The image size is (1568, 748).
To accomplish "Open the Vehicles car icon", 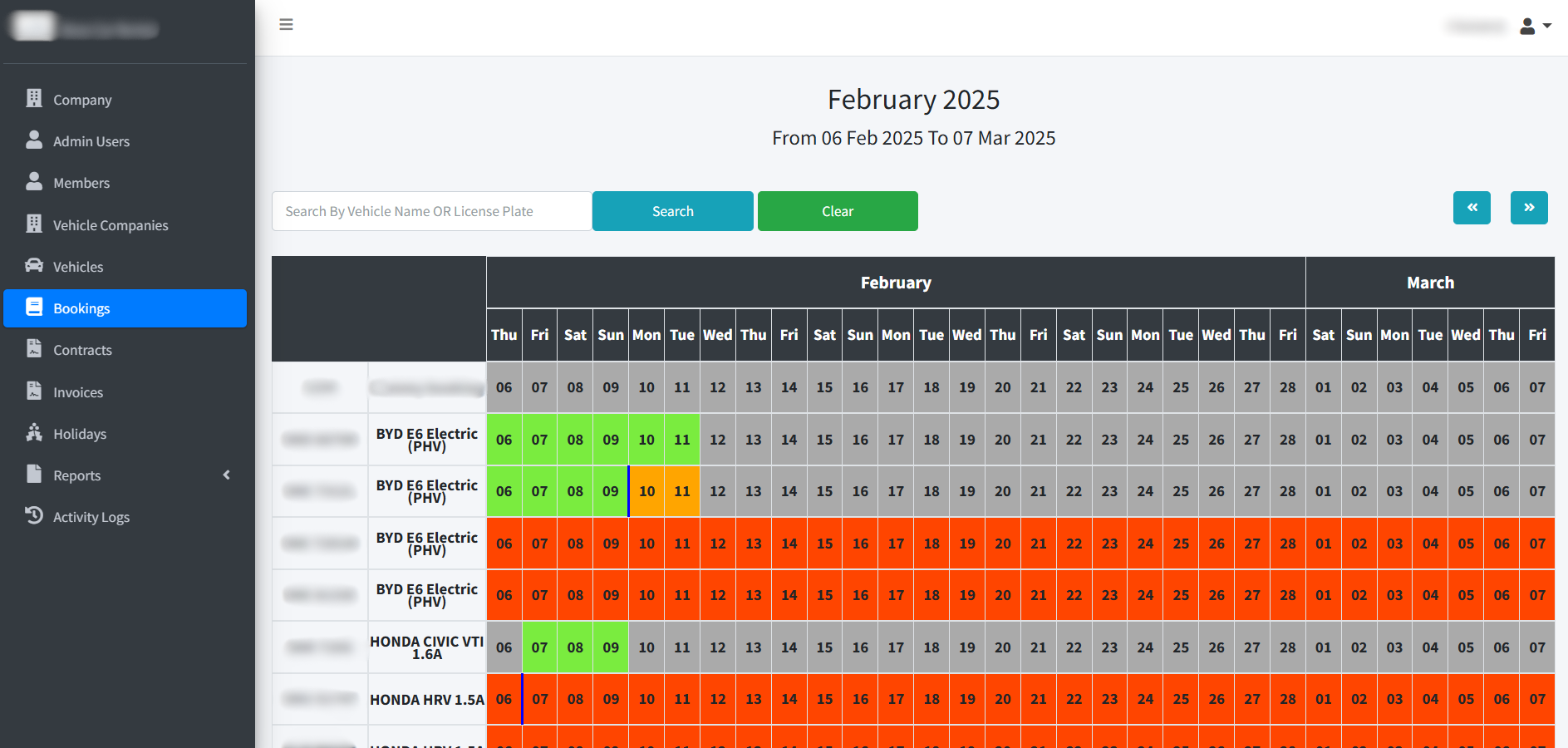I will 34,265.
